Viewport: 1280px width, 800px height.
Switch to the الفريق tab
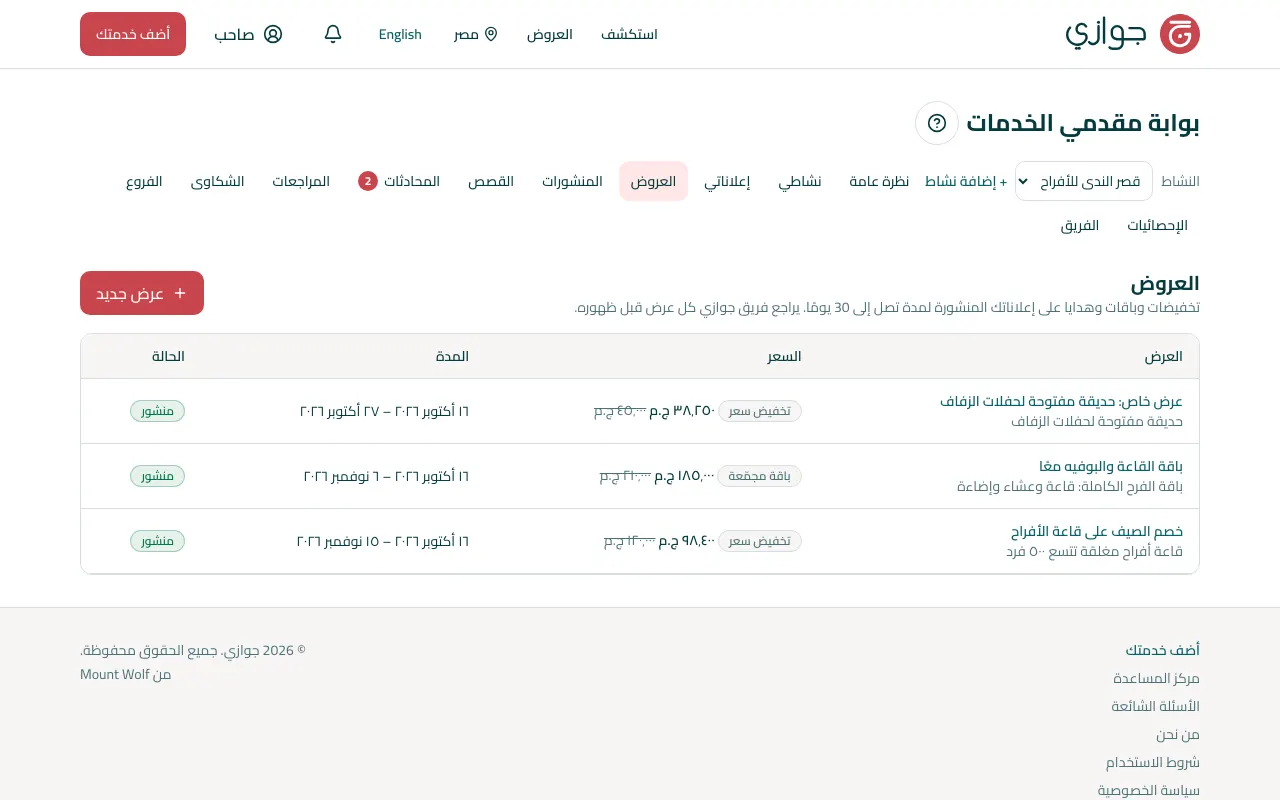(x=1080, y=225)
